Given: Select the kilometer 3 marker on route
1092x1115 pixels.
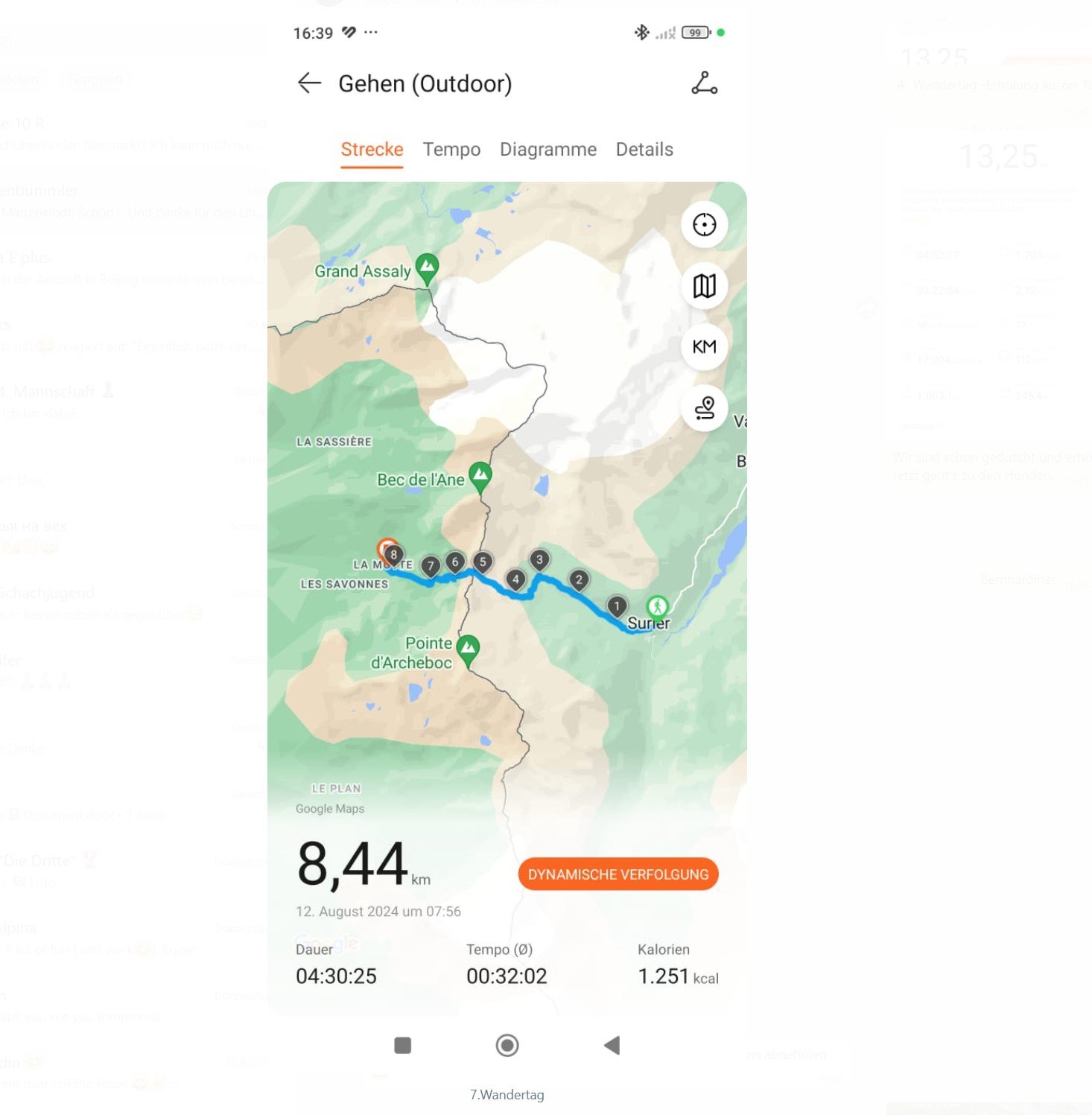Looking at the screenshot, I should tap(539, 560).
